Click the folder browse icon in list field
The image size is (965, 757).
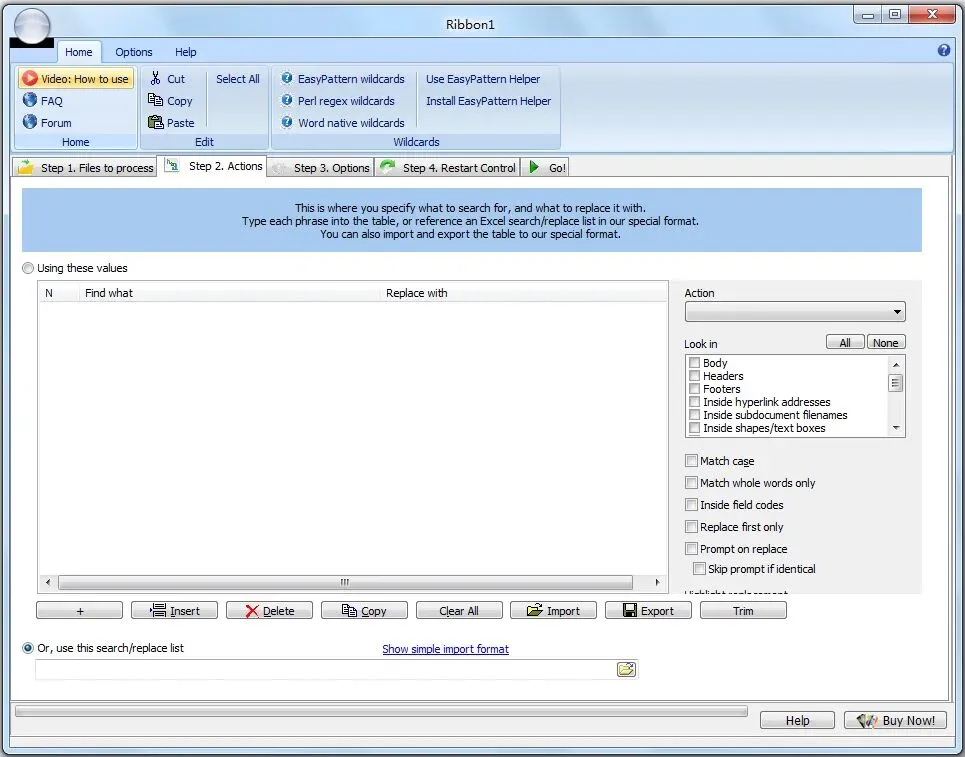626,669
